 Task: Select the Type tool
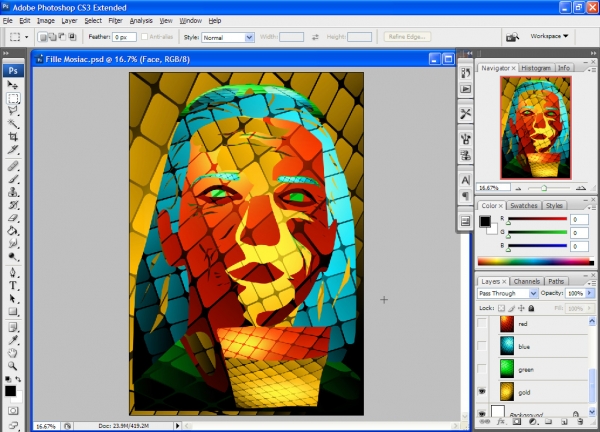[x=13, y=285]
